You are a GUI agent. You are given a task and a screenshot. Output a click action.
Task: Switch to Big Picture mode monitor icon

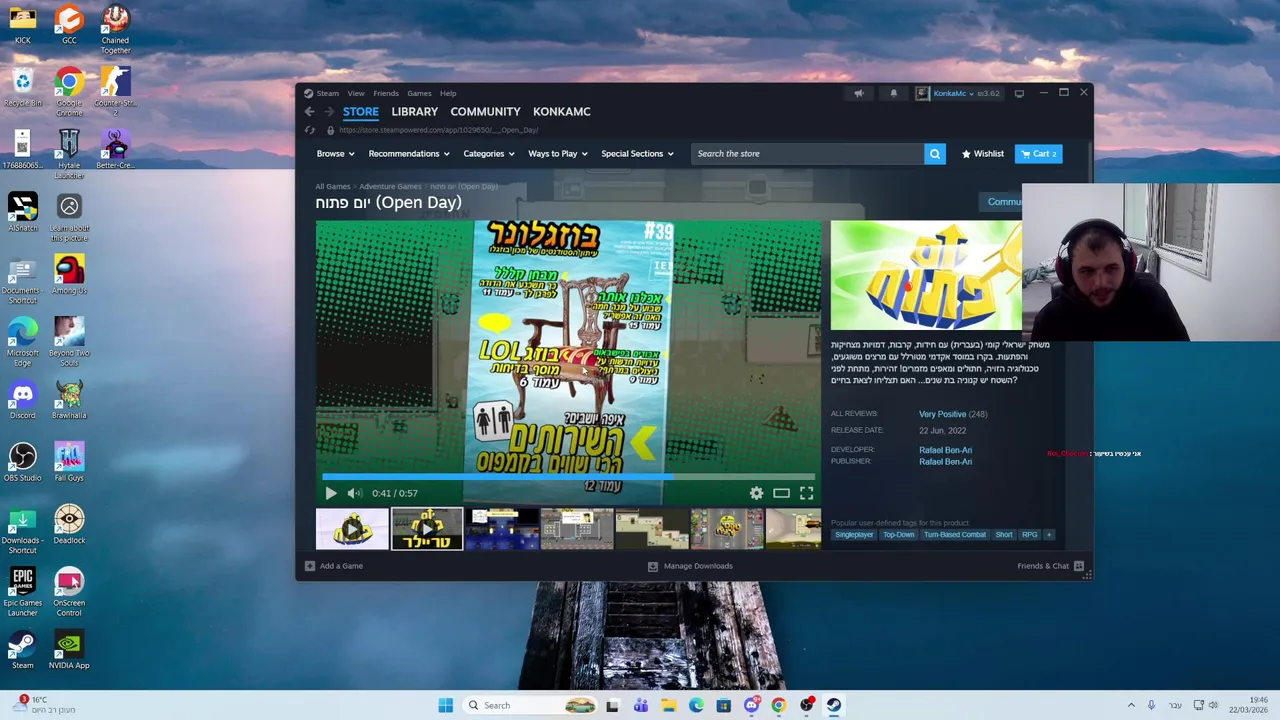(1019, 93)
